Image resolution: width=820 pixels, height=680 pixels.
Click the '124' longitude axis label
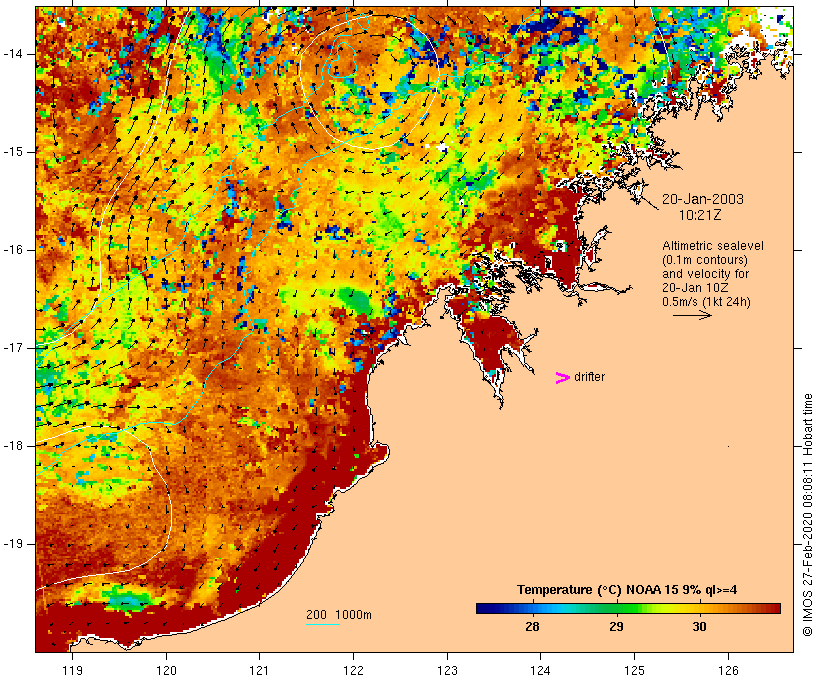[x=540, y=670]
